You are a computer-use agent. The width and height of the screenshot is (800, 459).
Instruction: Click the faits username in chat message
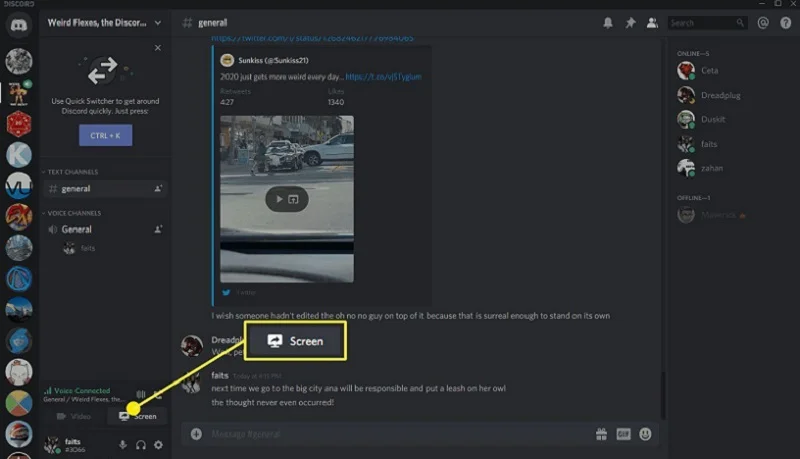pos(220,375)
